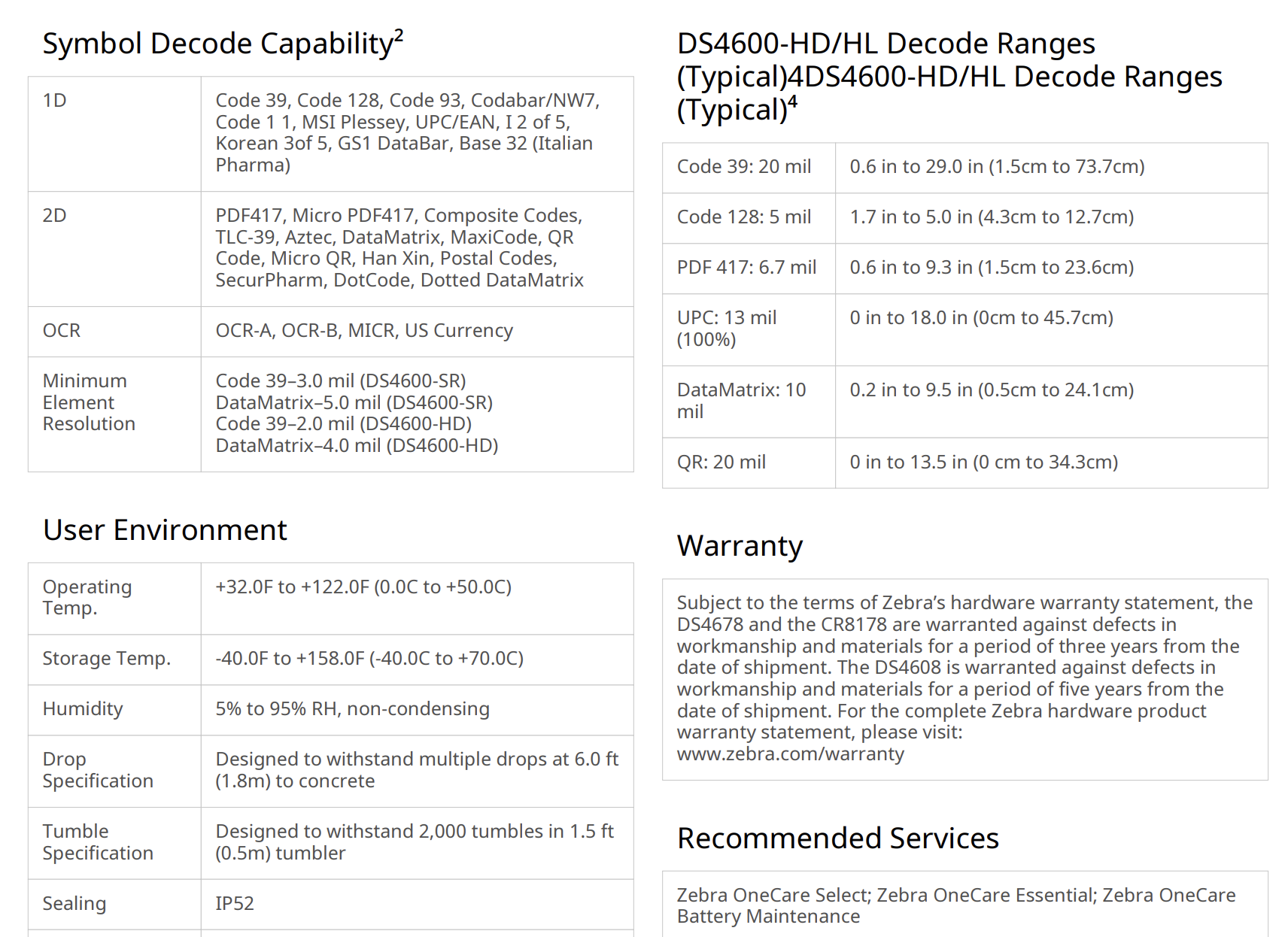Click the Operating Temp. label
Screen dimensions: 1288x937
coord(87,598)
